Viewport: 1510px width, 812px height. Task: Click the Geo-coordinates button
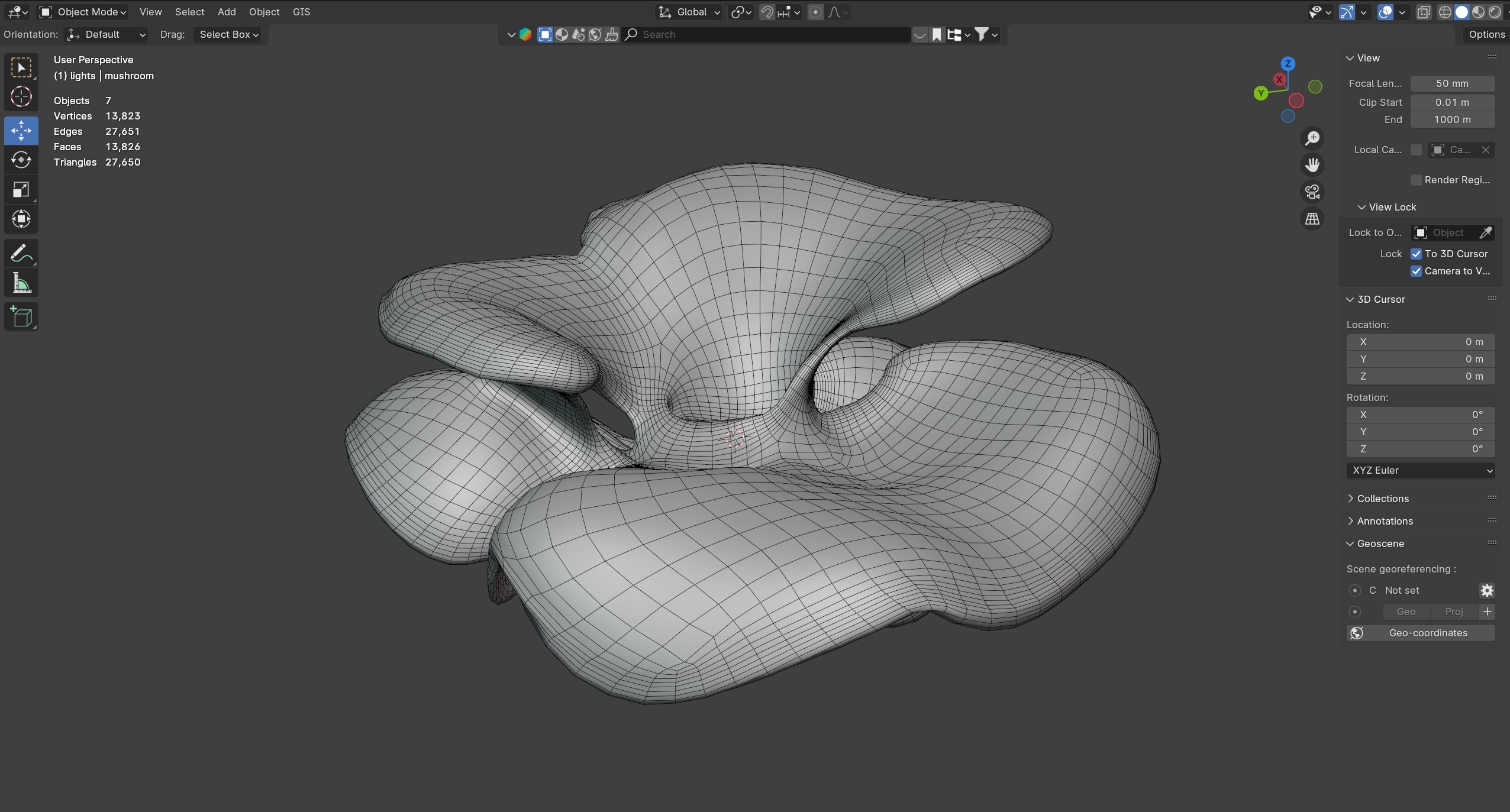(1420, 633)
